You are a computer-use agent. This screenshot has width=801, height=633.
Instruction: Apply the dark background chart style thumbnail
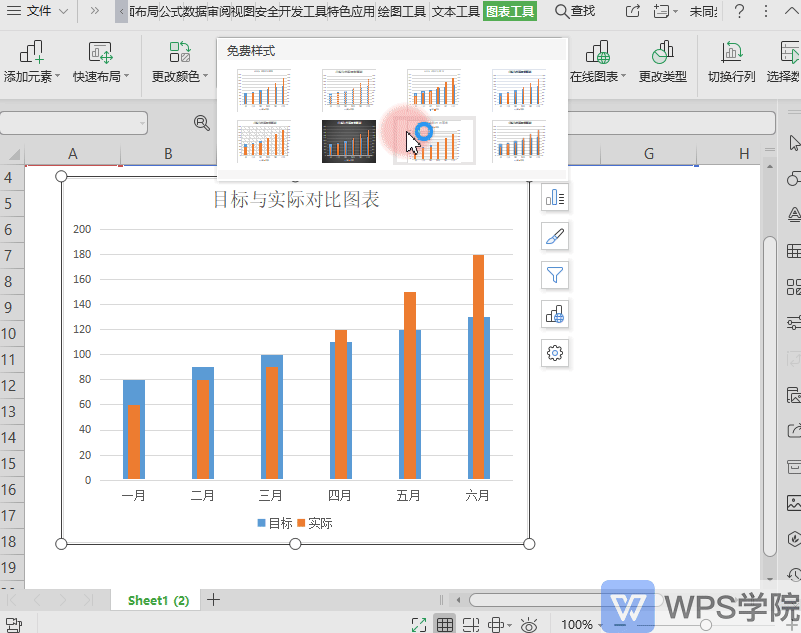tap(349, 142)
